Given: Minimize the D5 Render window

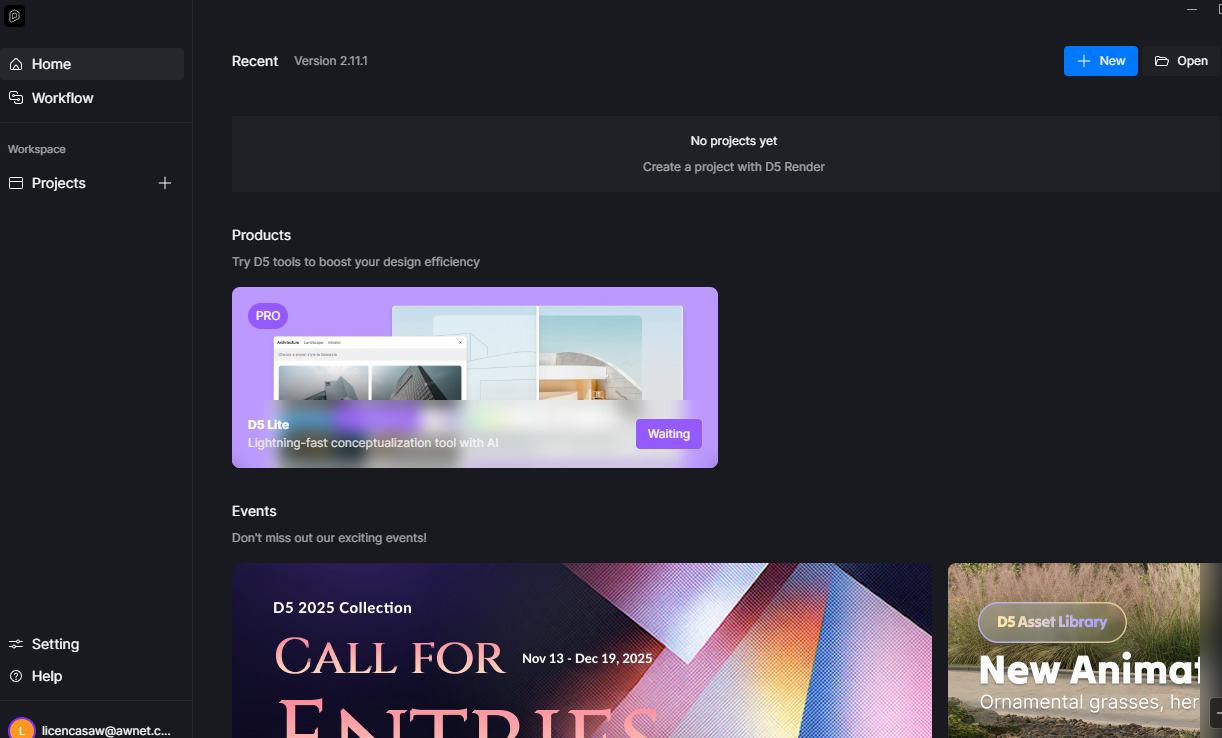Looking at the screenshot, I should point(1192,9).
